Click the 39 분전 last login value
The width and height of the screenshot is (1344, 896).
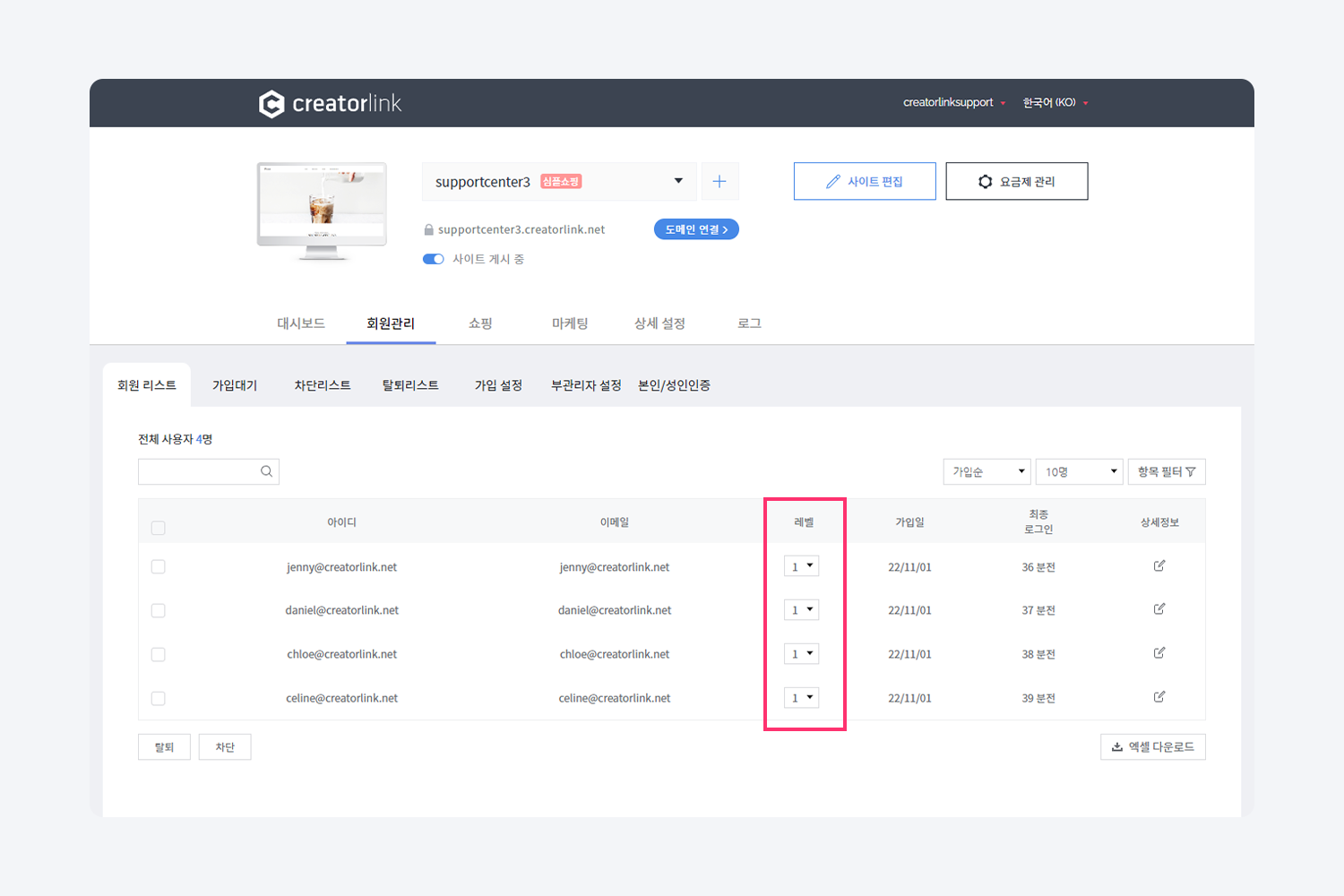click(1038, 698)
